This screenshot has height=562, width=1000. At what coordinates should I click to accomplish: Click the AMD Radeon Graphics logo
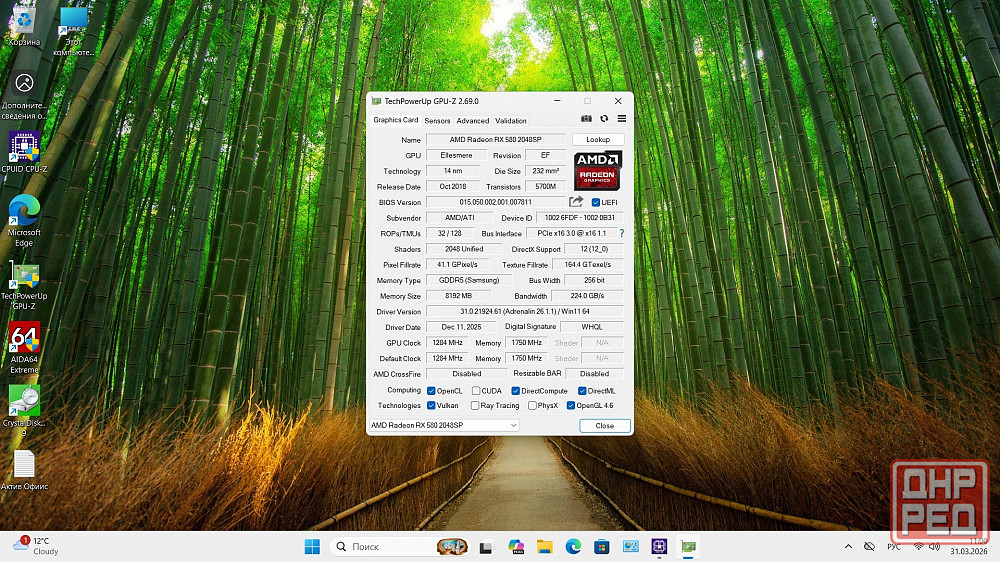(598, 171)
